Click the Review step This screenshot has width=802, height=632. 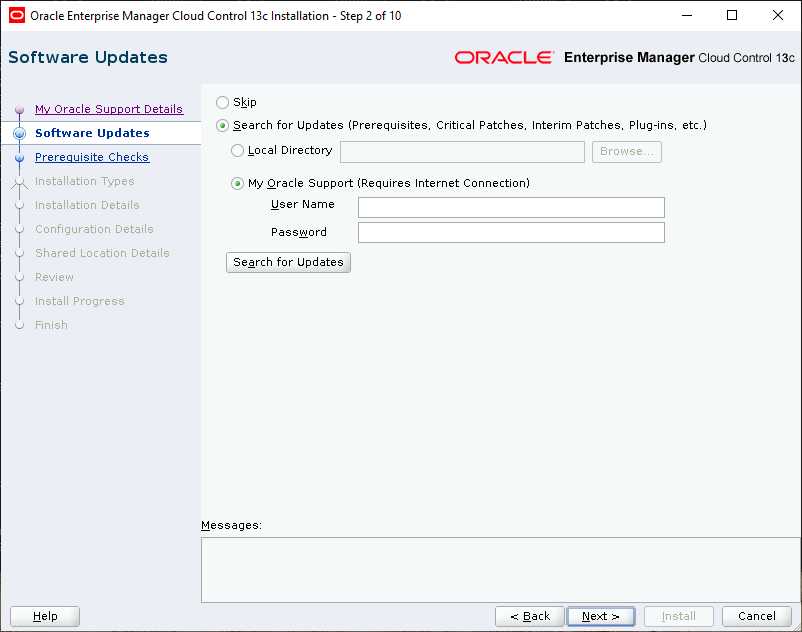coord(54,277)
